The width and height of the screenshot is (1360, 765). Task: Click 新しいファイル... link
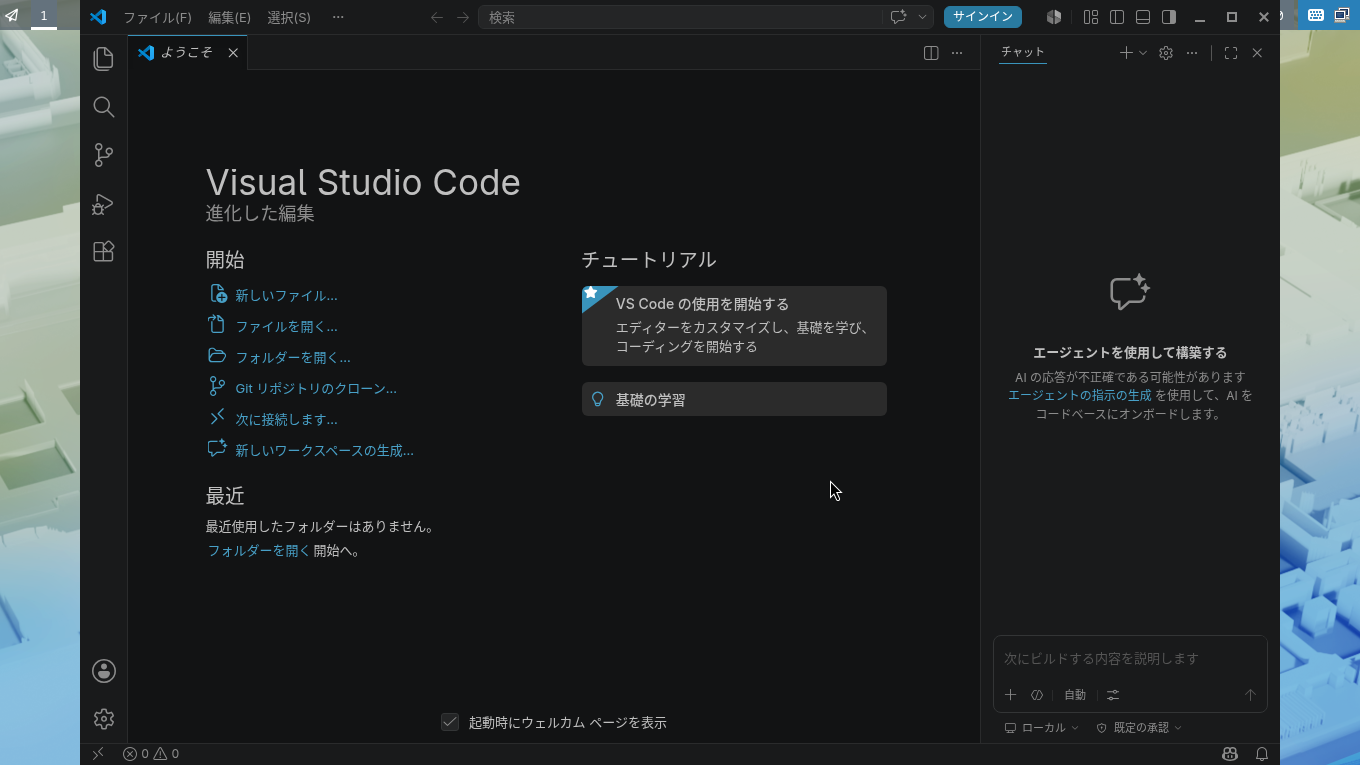286,296
